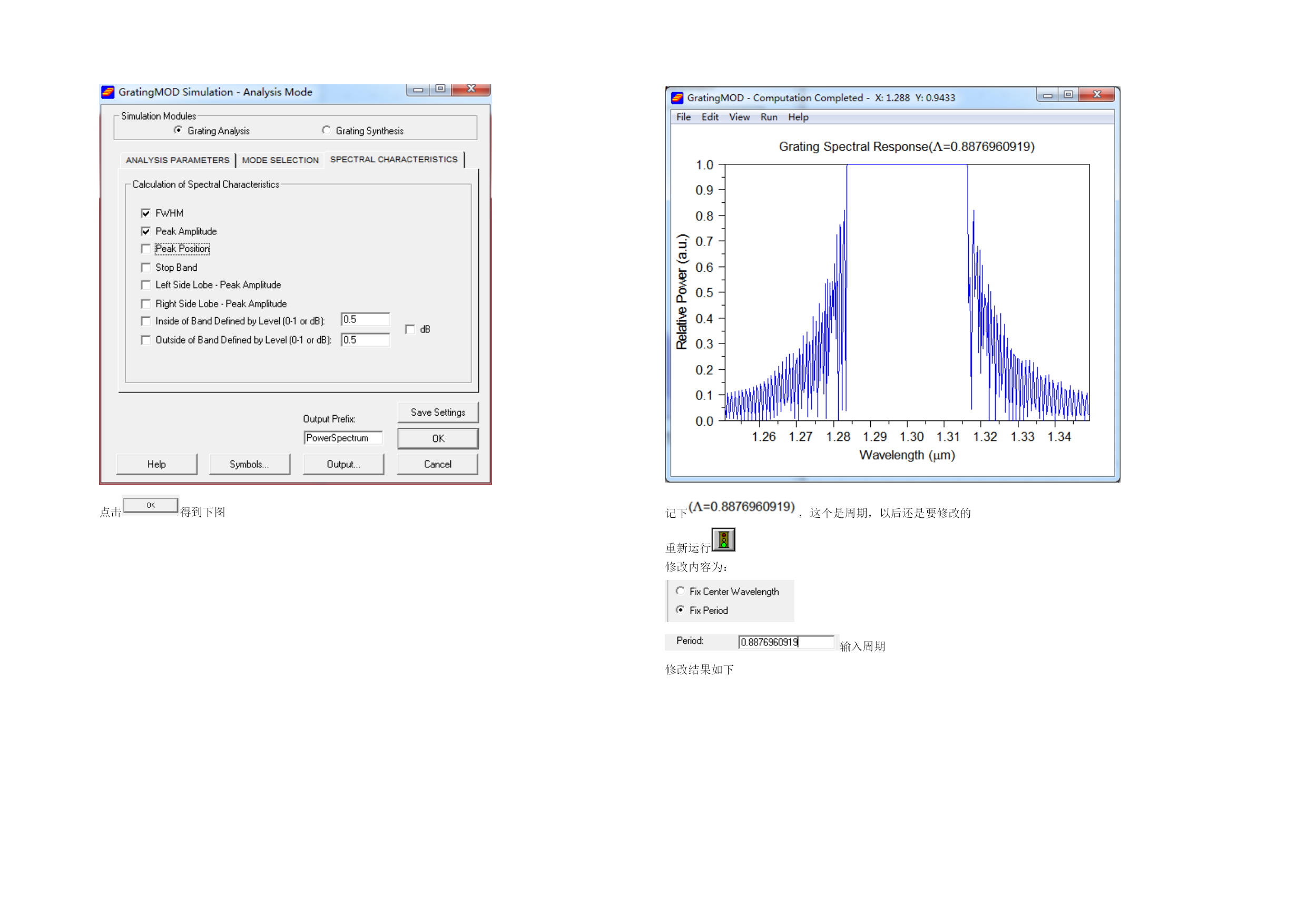This screenshot has height=924, width=1307.
Task: Click the Output Prefix PowerSpectrum field
Action: click(343, 438)
